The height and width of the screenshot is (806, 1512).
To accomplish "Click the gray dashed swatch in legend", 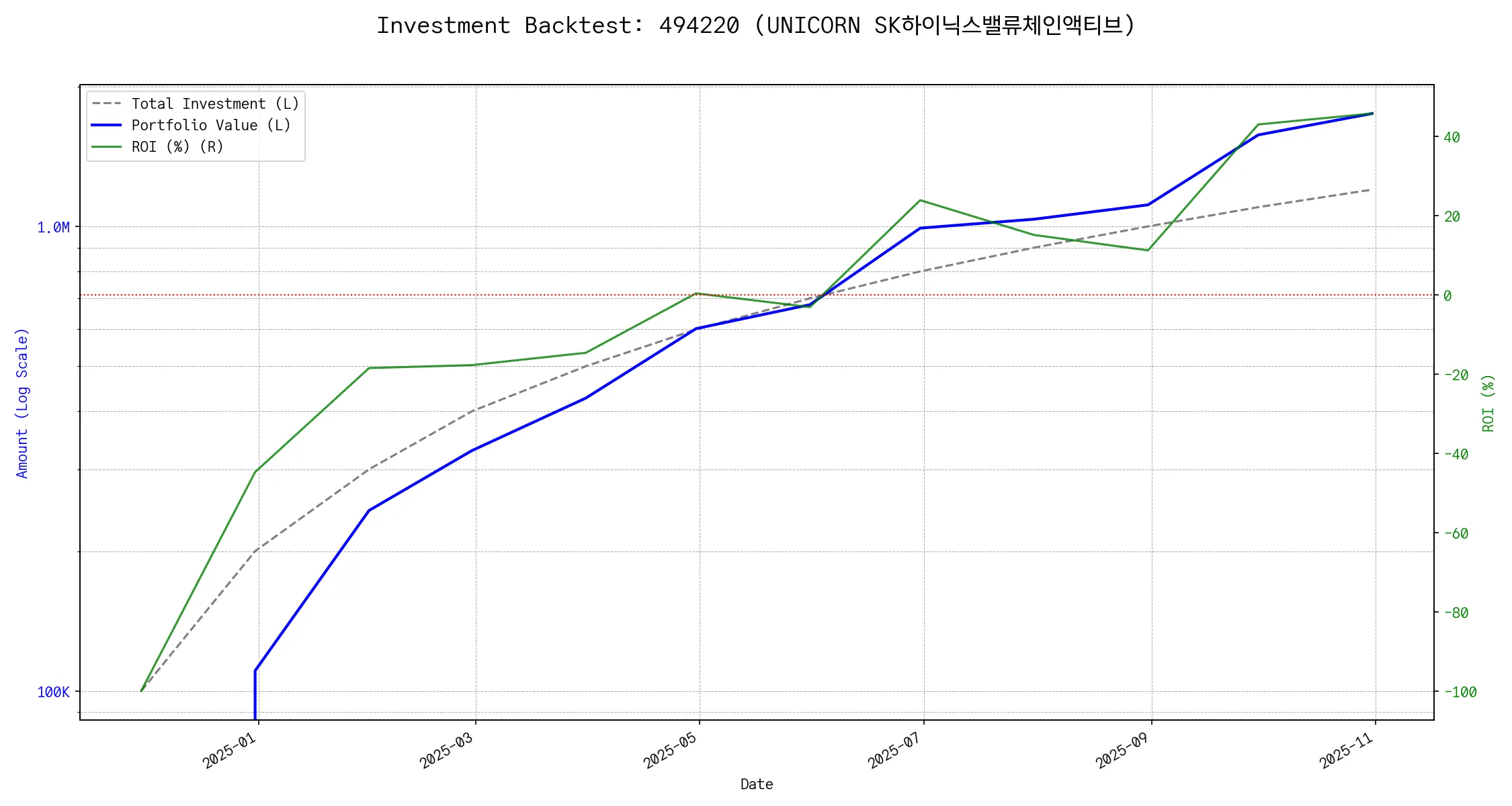I will pos(107,104).
